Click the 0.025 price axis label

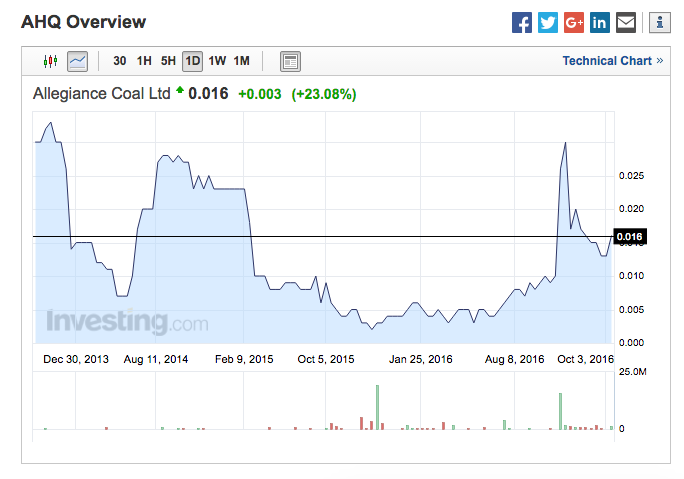tap(631, 176)
